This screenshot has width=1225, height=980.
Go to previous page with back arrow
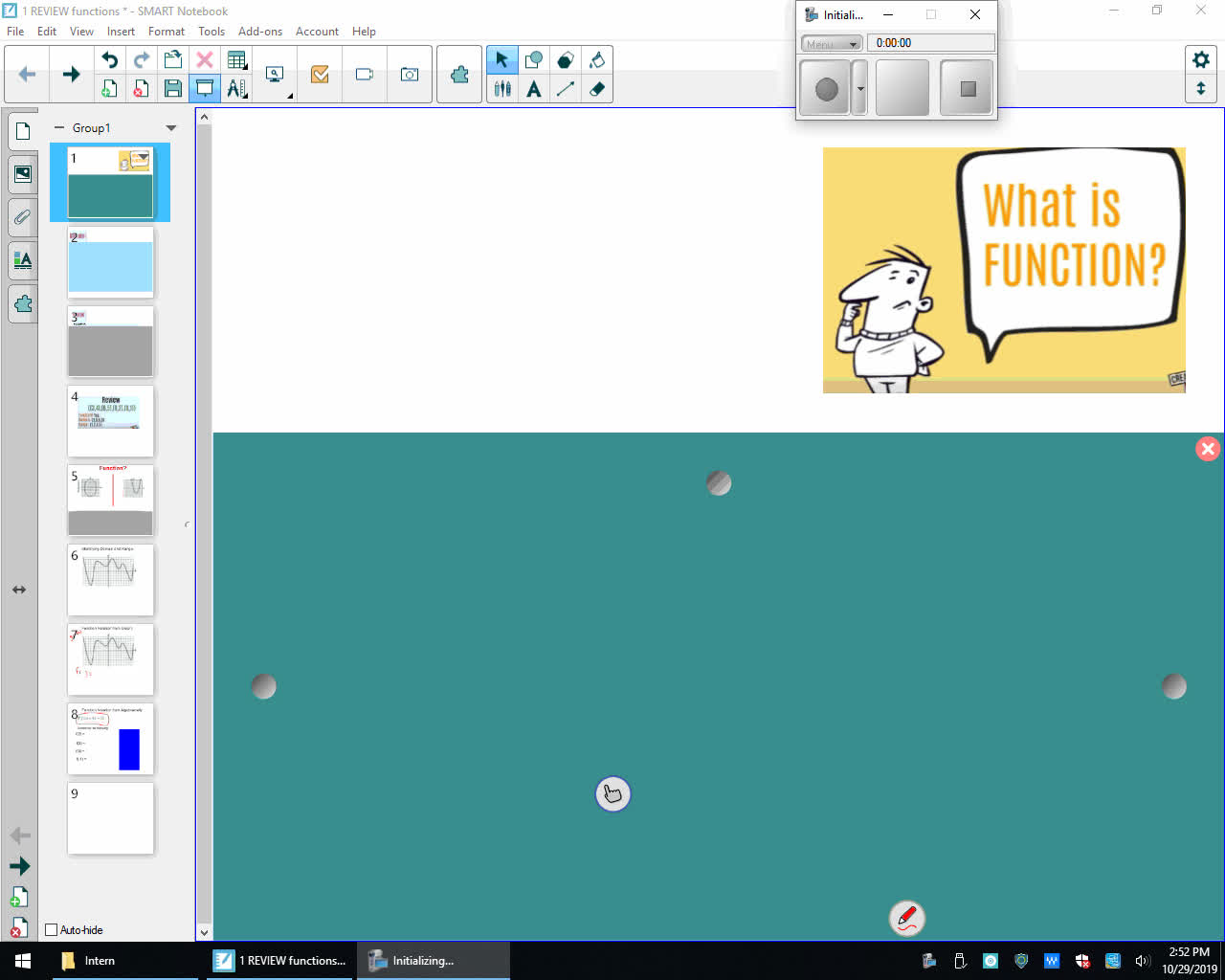[27, 74]
